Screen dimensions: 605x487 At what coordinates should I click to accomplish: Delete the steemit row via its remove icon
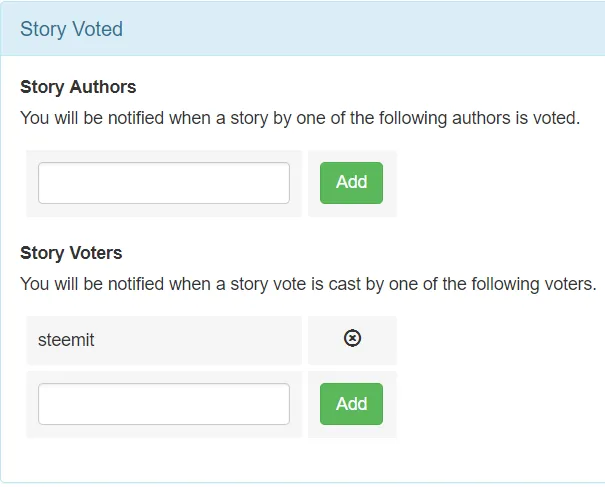[x=352, y=338]
